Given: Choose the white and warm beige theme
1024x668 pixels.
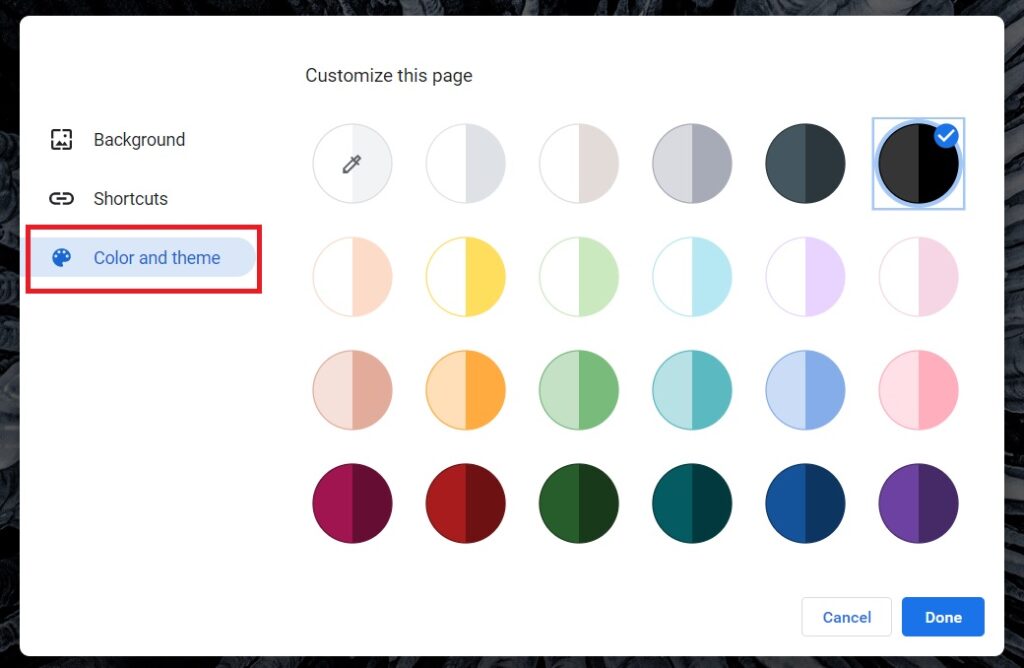Looking at the screenshot, I should [x=579, y=163].
